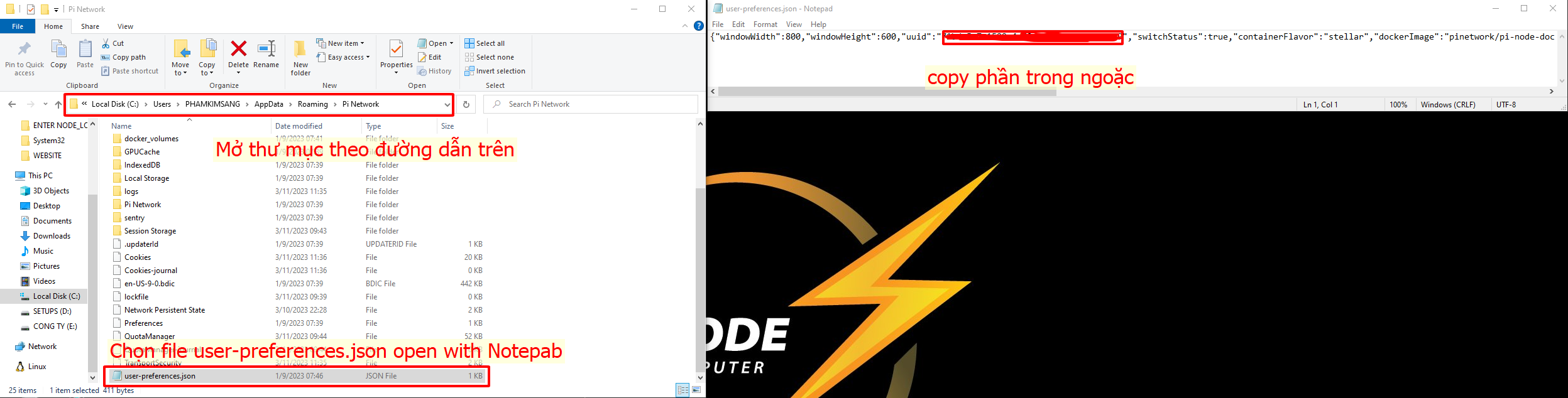The height and width of the screenshot is (398, 1568).
Task: Select the user-preferences.json file
Action: [x=297, y=376]
